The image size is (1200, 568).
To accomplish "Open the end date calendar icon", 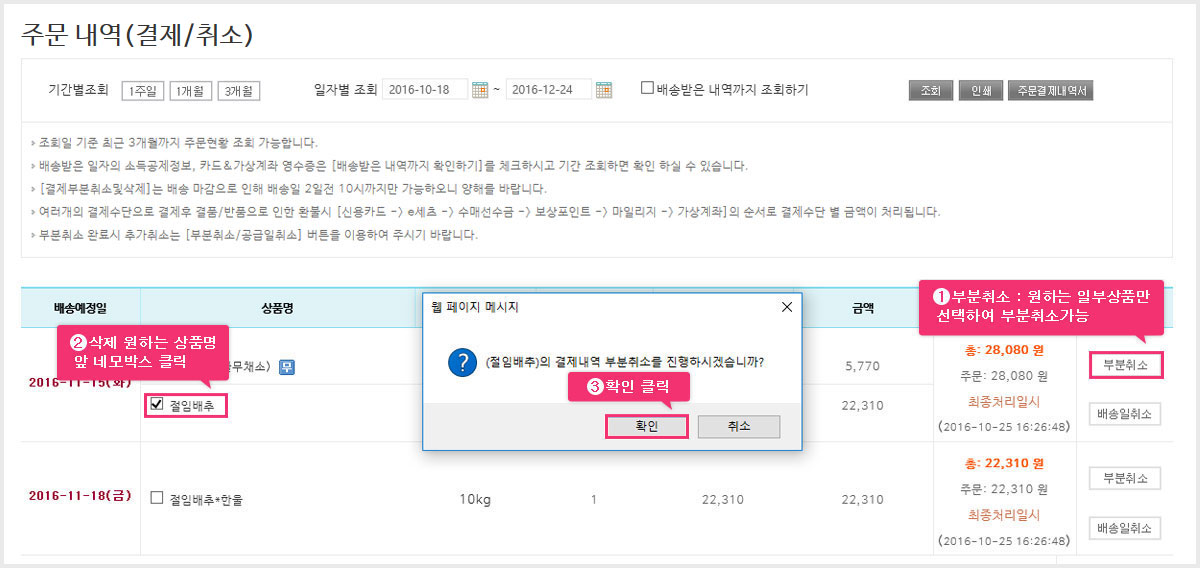I will click(x=603, y=90).
